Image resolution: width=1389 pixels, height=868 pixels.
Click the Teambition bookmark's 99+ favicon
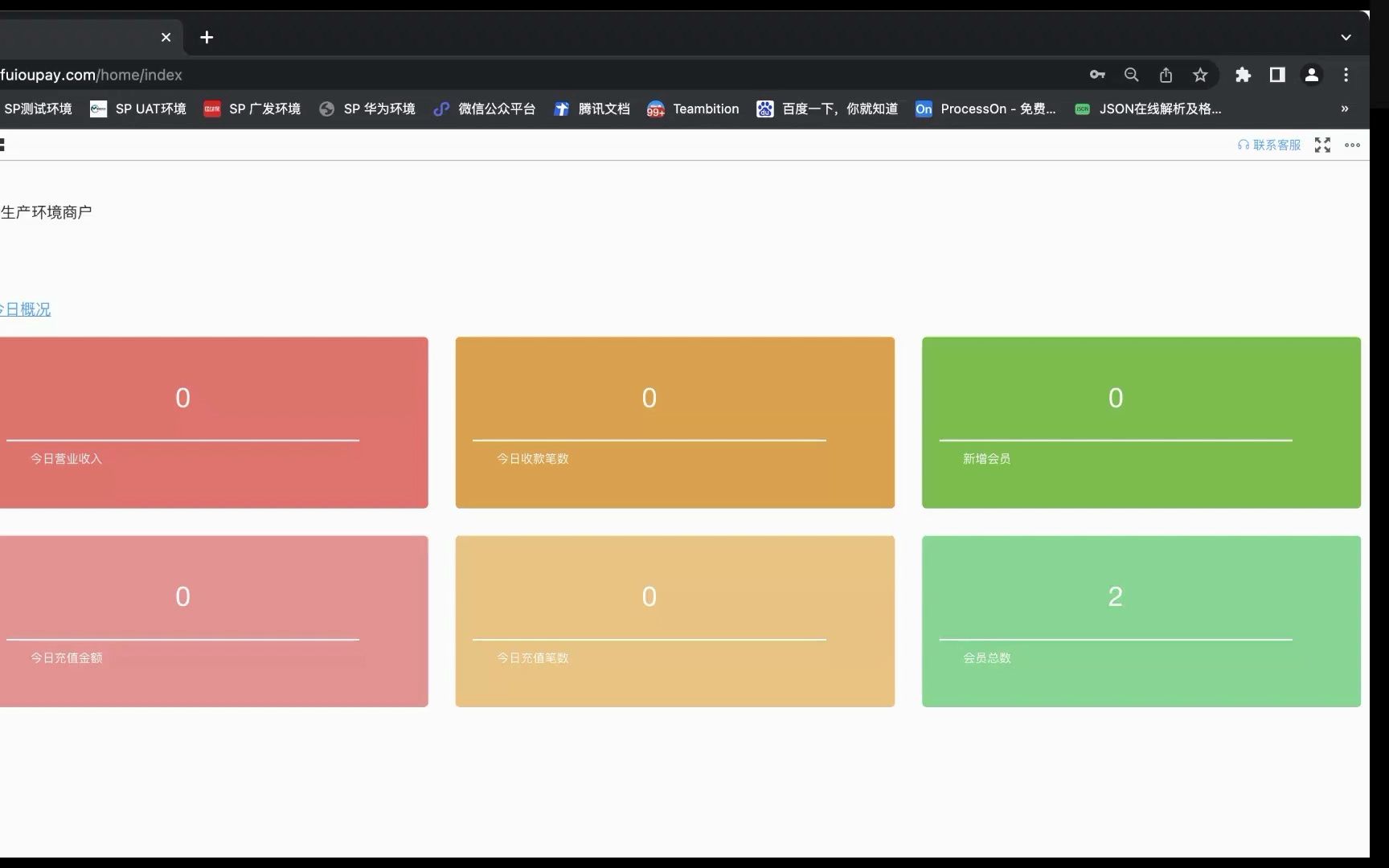coord(656,109)
